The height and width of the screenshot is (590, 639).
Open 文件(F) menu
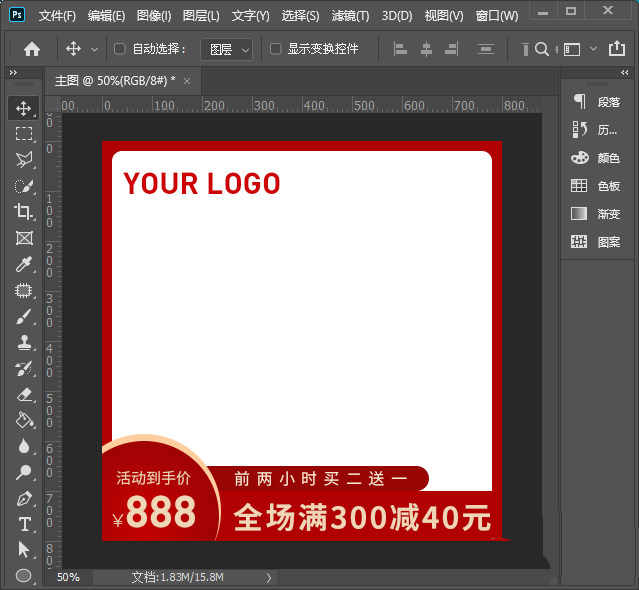(x=57, y=15)
